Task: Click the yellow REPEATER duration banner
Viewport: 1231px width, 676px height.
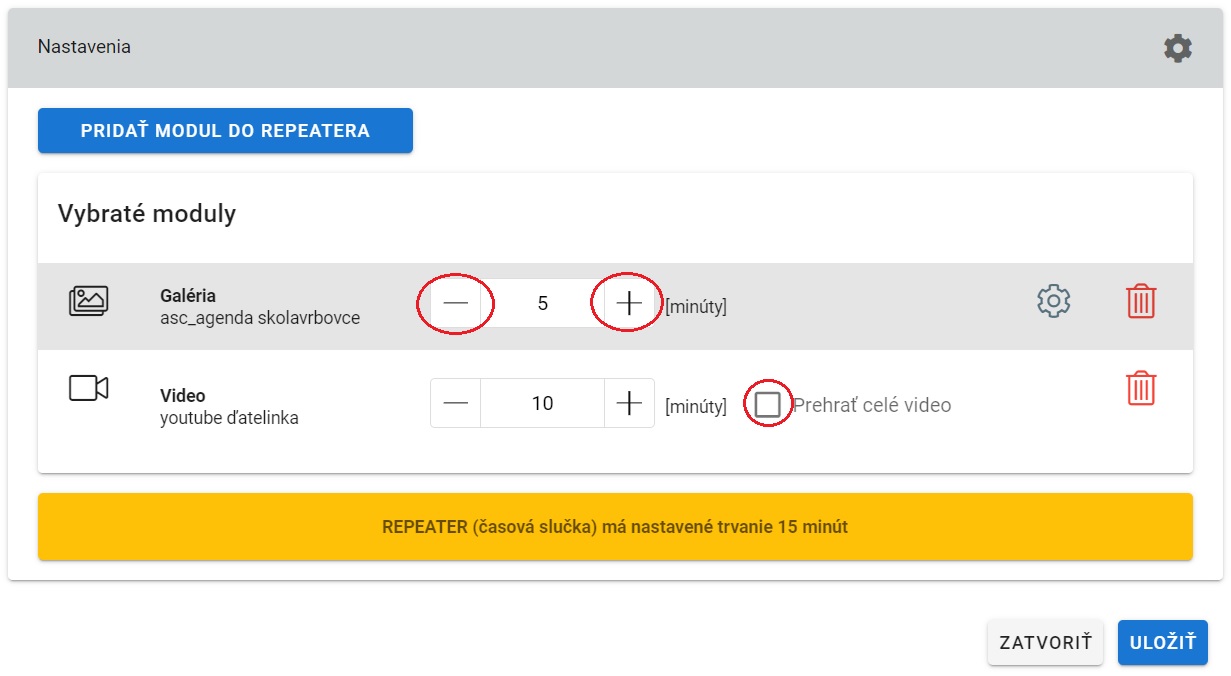Action: click(x=615, y=526)
